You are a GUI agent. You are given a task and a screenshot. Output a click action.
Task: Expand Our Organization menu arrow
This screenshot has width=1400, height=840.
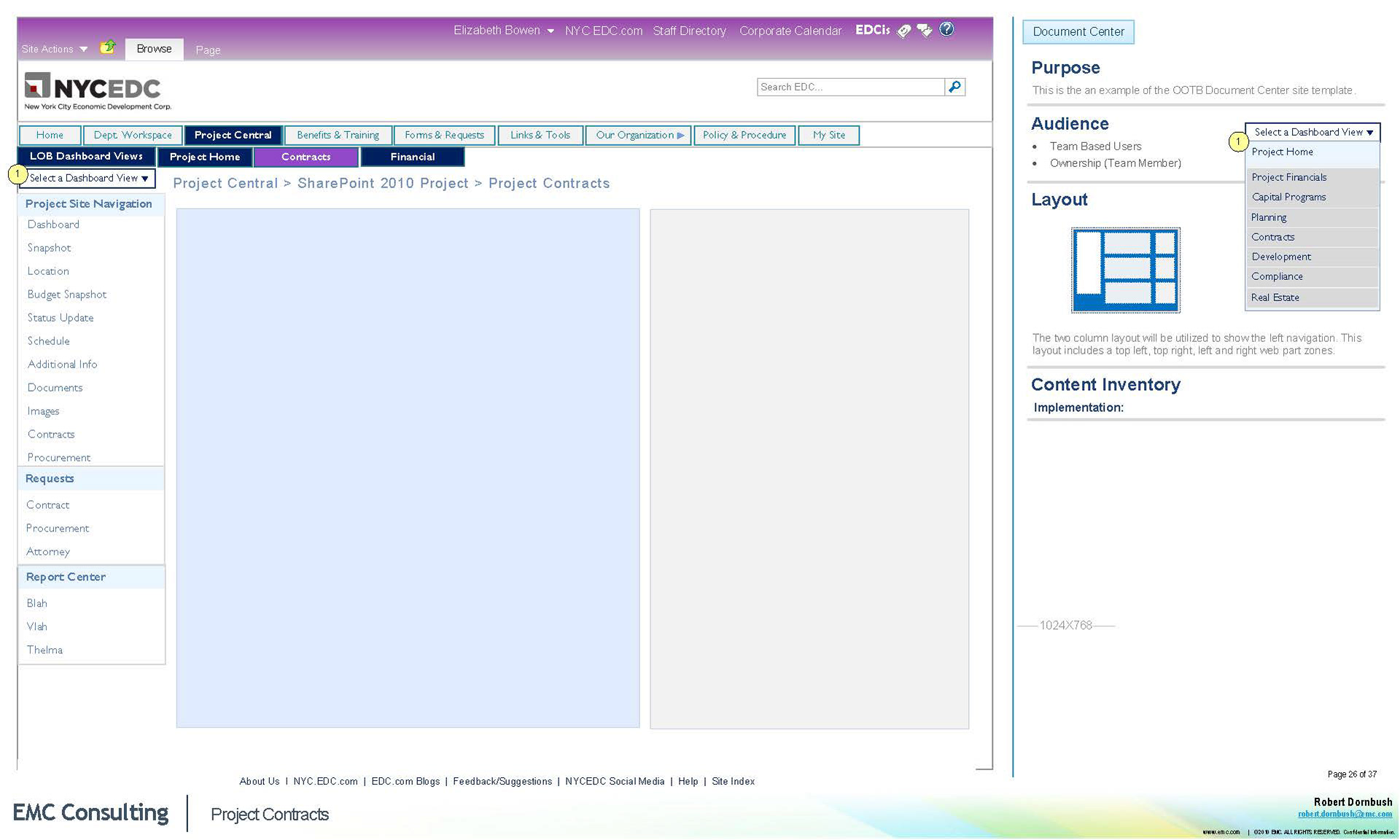click(x=680, y=135)
